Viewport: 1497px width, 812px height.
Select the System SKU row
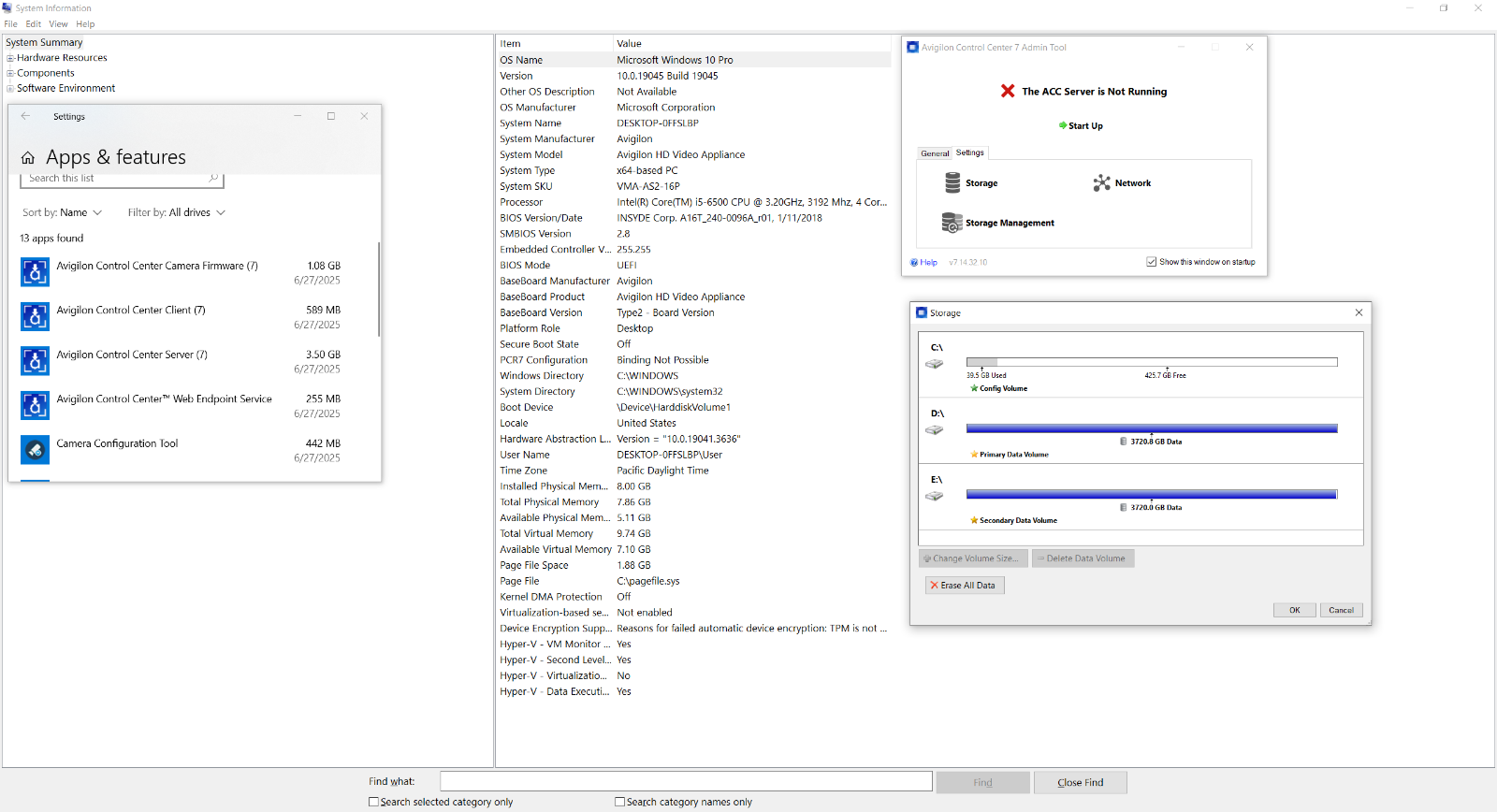pos(693,186)
